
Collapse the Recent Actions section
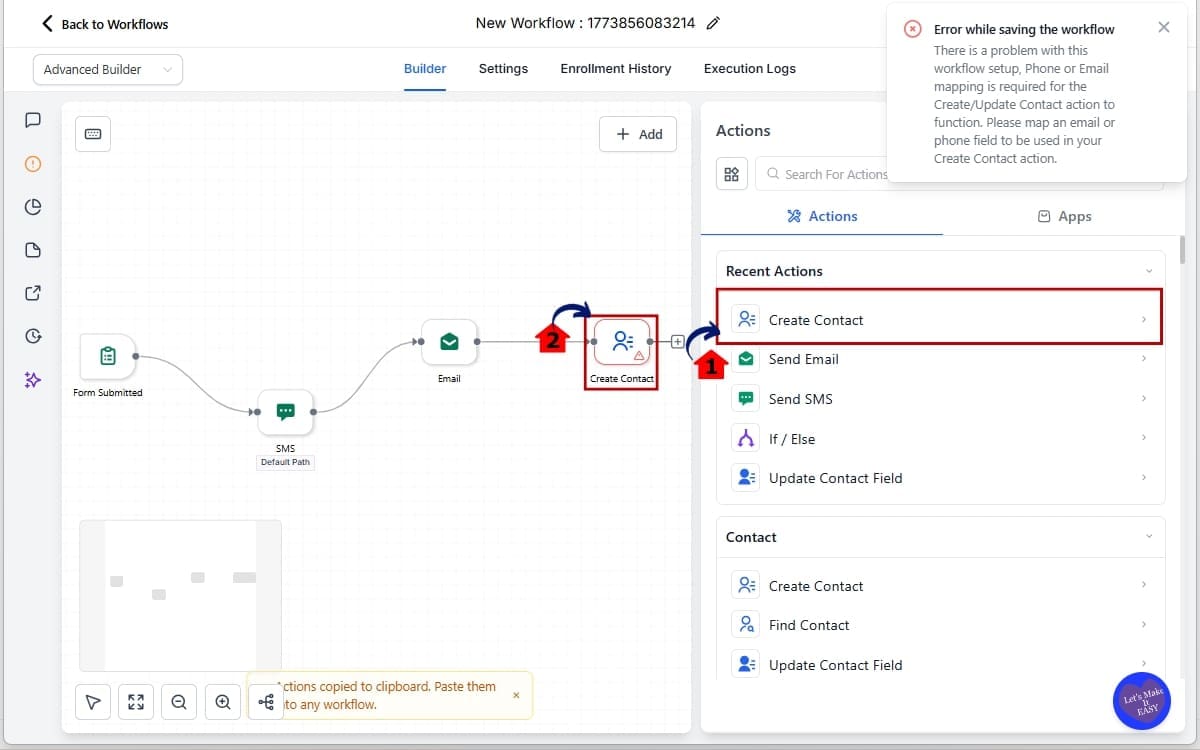click(1148, 270)
